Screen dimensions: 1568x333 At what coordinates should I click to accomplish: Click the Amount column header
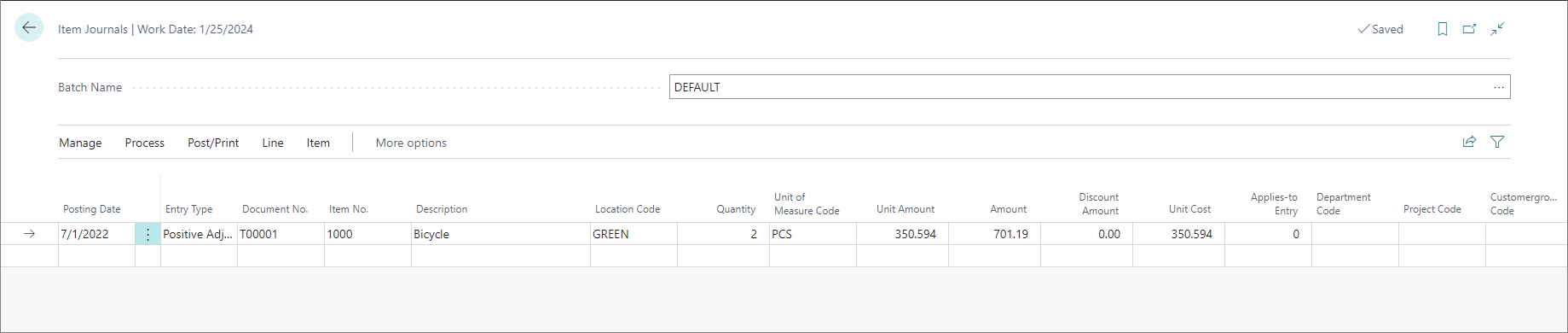pos(1009,209)
